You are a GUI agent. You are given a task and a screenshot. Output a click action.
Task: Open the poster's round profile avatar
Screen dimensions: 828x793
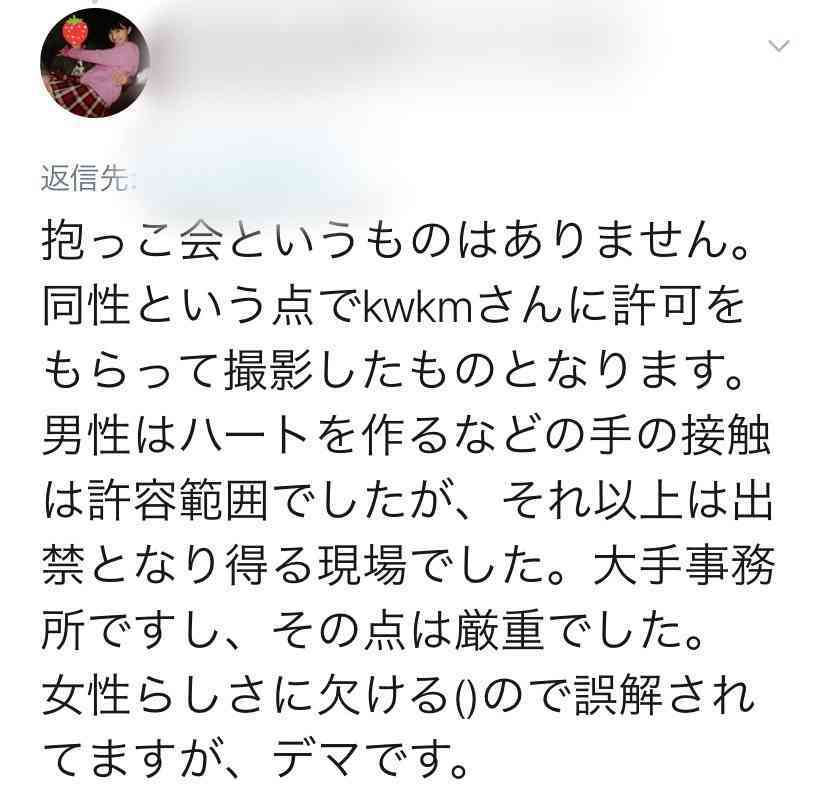[95, 63]
